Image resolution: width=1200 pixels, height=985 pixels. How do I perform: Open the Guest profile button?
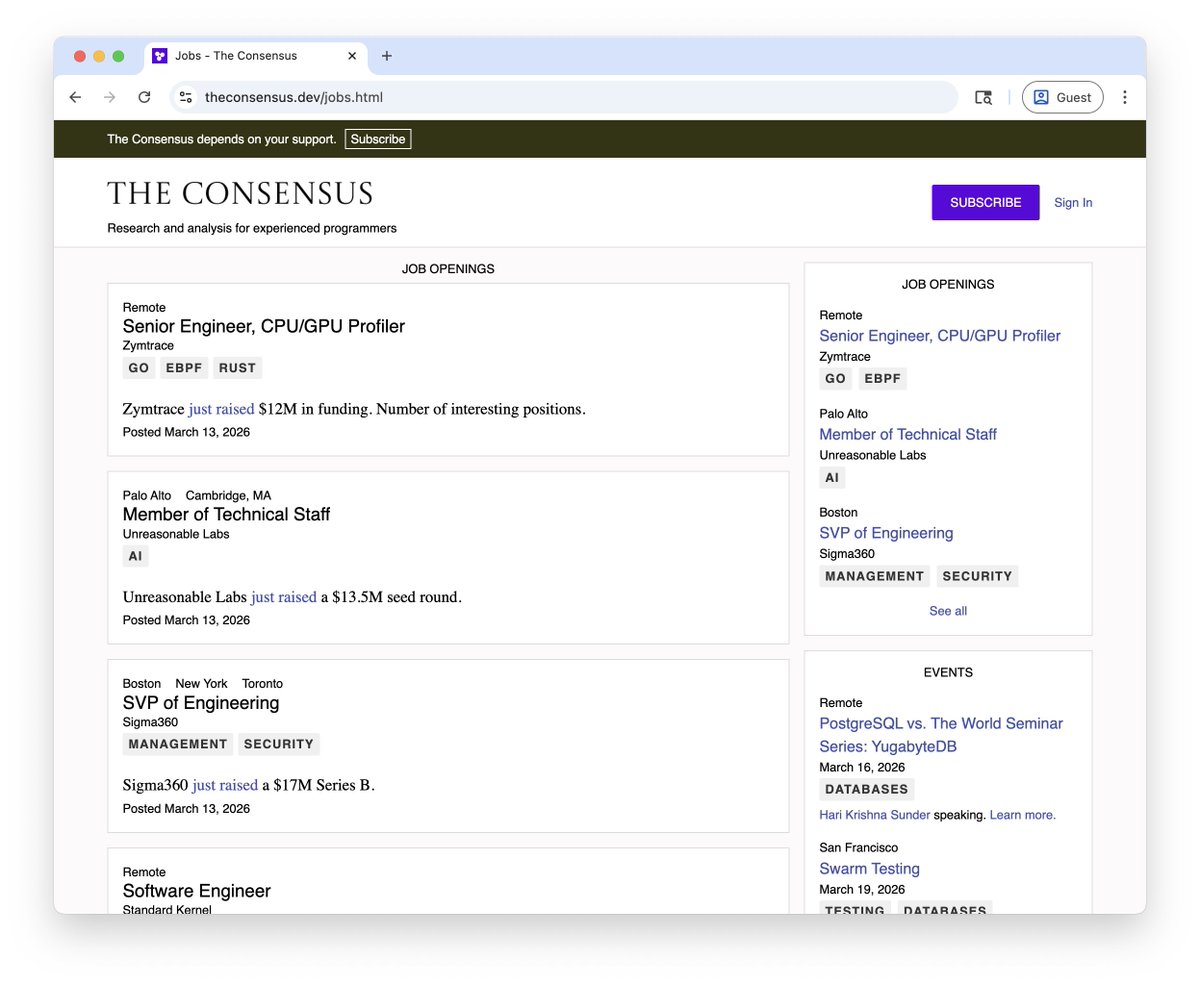pyautogui.click(x=1062, y=97)
